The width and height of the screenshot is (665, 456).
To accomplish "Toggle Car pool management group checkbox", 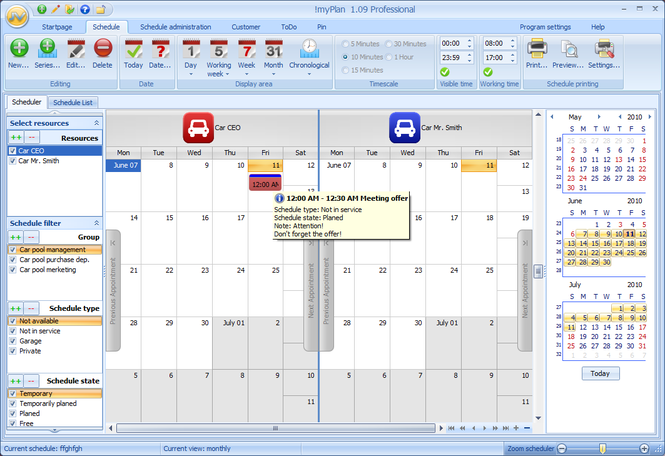I will click(x=13, y=249).
